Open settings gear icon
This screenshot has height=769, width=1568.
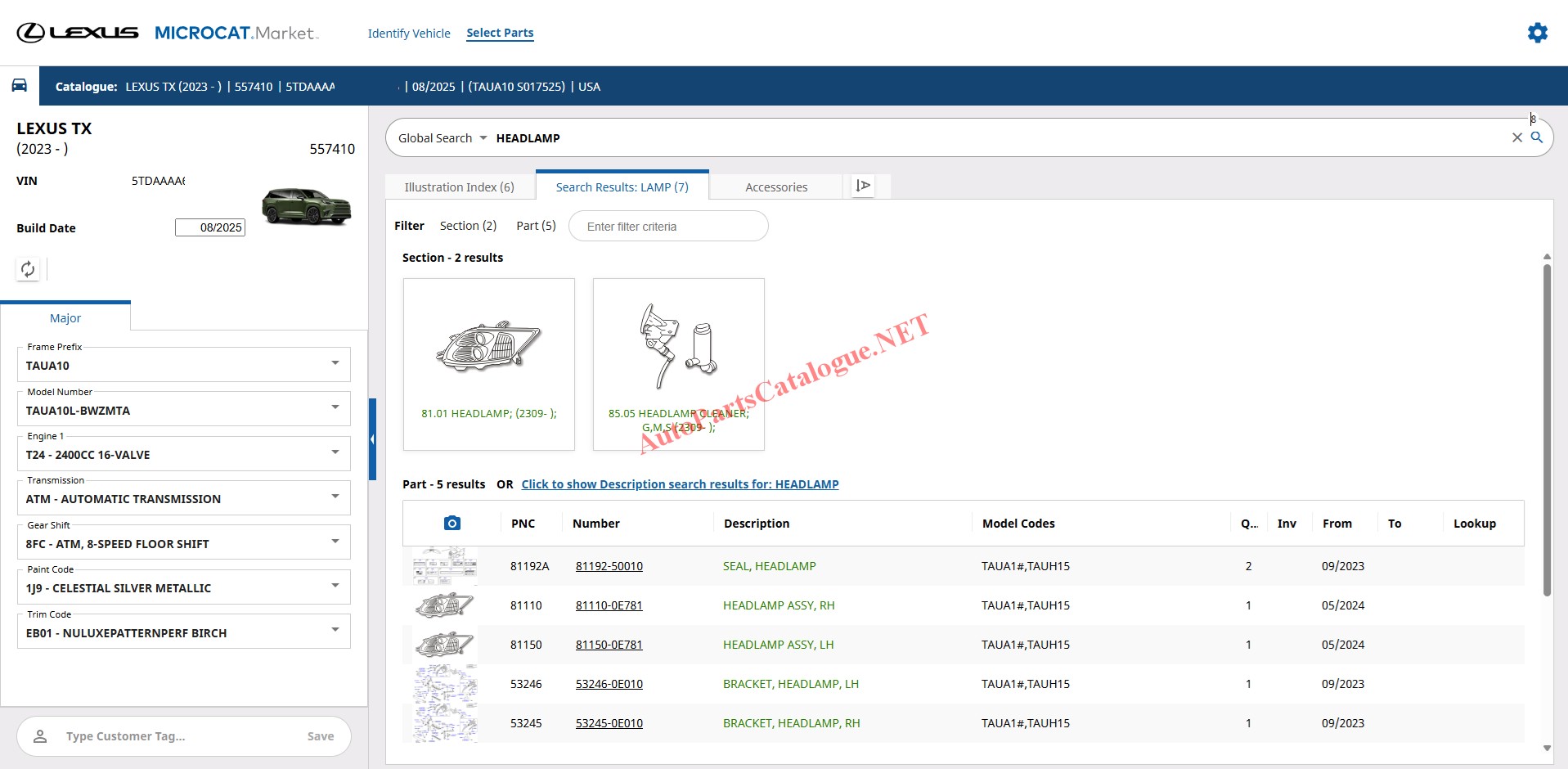(1537, 33)
